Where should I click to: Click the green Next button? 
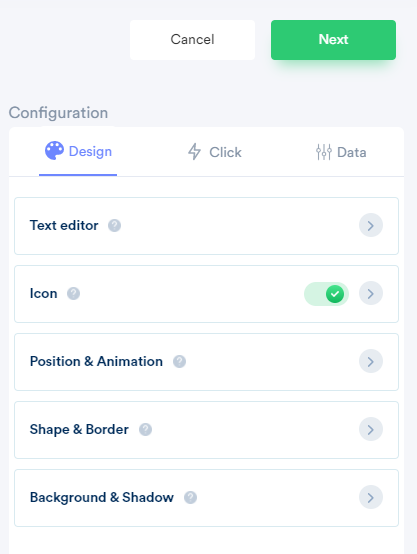[333, 40]
